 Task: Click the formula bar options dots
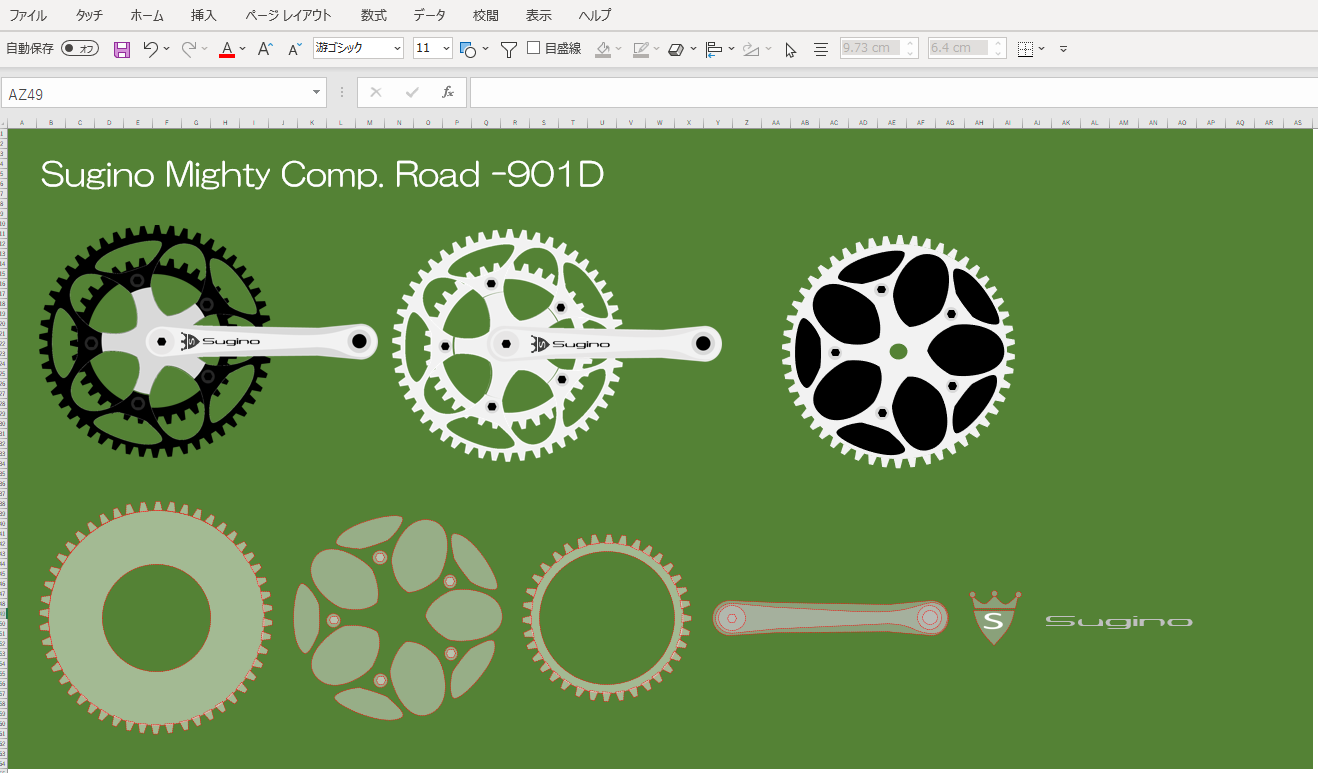point(342,92)
